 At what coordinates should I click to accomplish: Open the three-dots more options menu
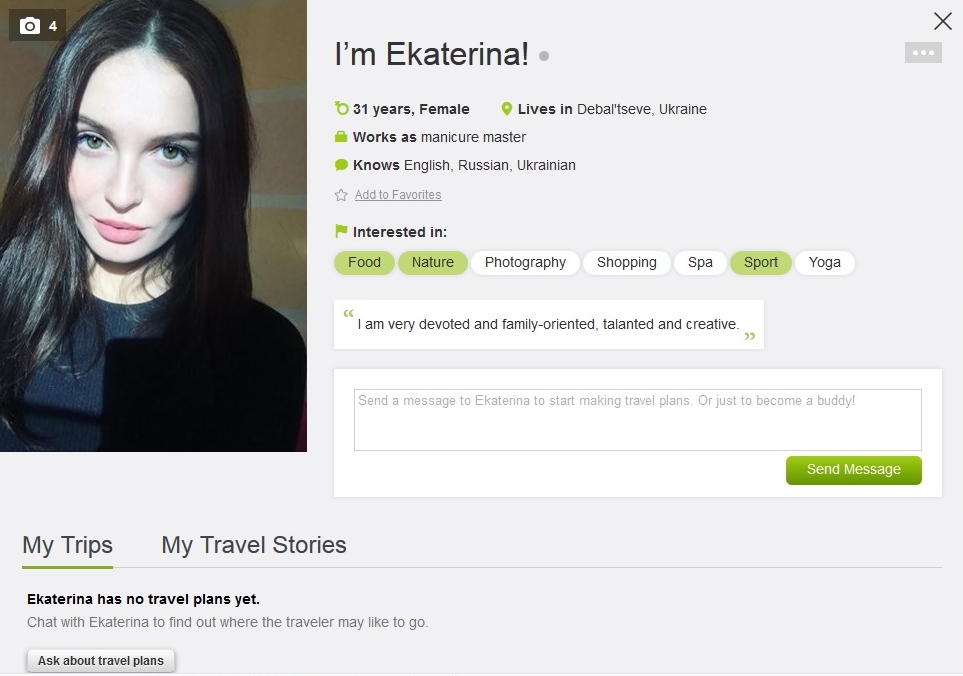(x=923, y=53)
